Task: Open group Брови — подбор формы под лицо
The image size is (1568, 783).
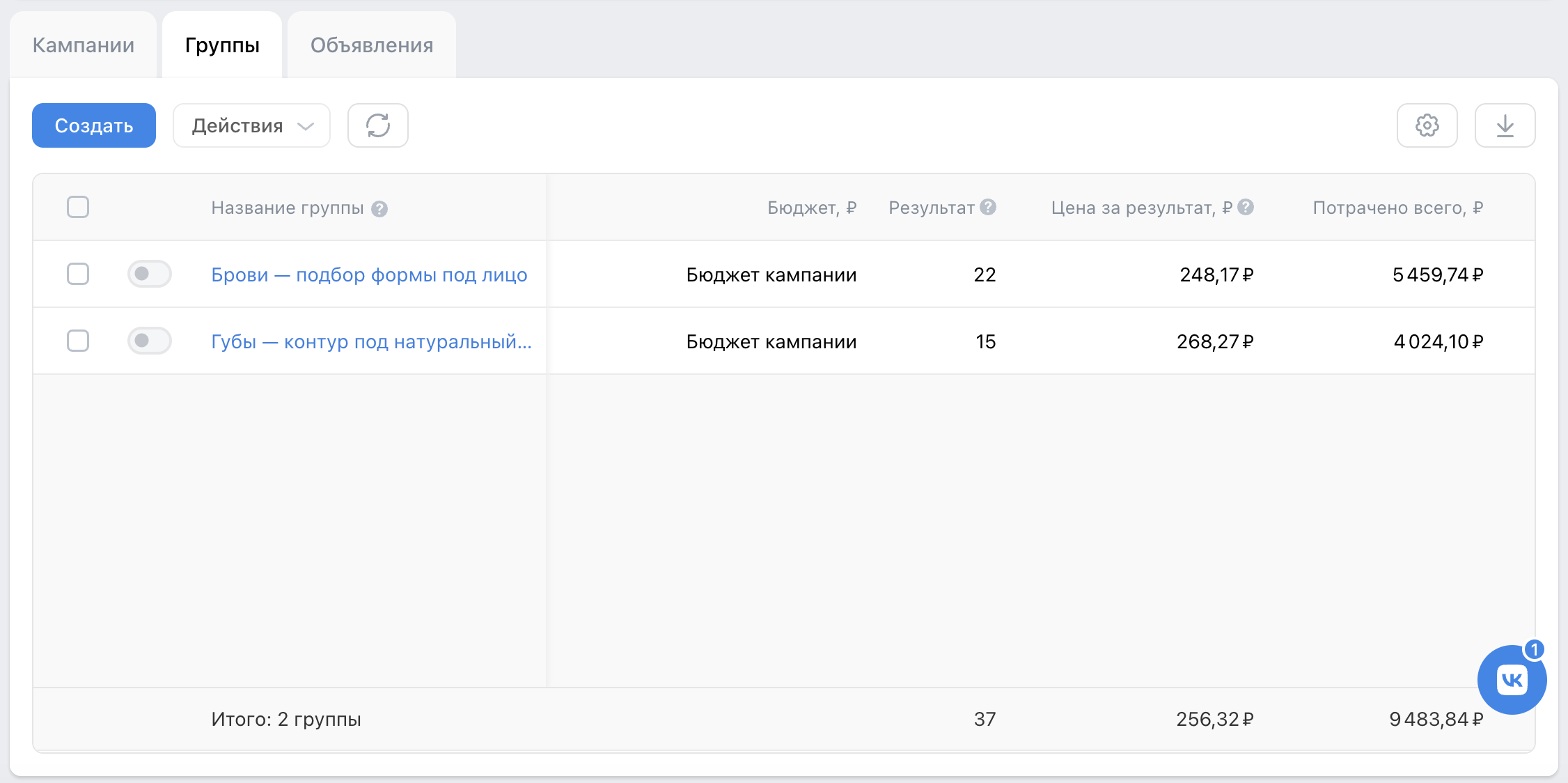Action: point(369,274)
